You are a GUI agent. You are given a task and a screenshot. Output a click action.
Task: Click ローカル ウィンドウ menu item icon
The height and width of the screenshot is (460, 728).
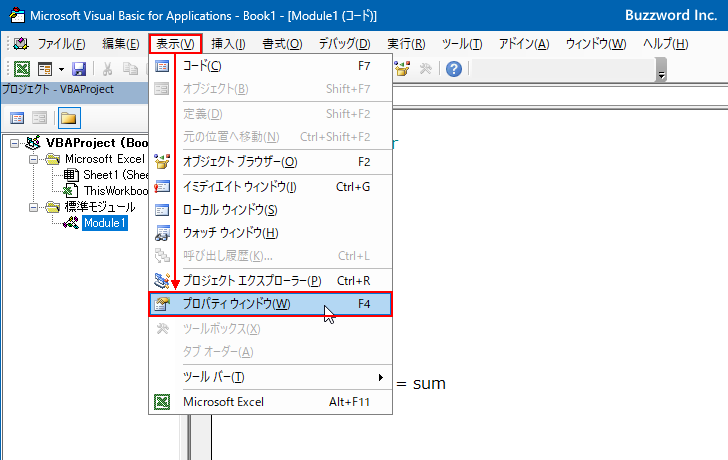point(162,210)
